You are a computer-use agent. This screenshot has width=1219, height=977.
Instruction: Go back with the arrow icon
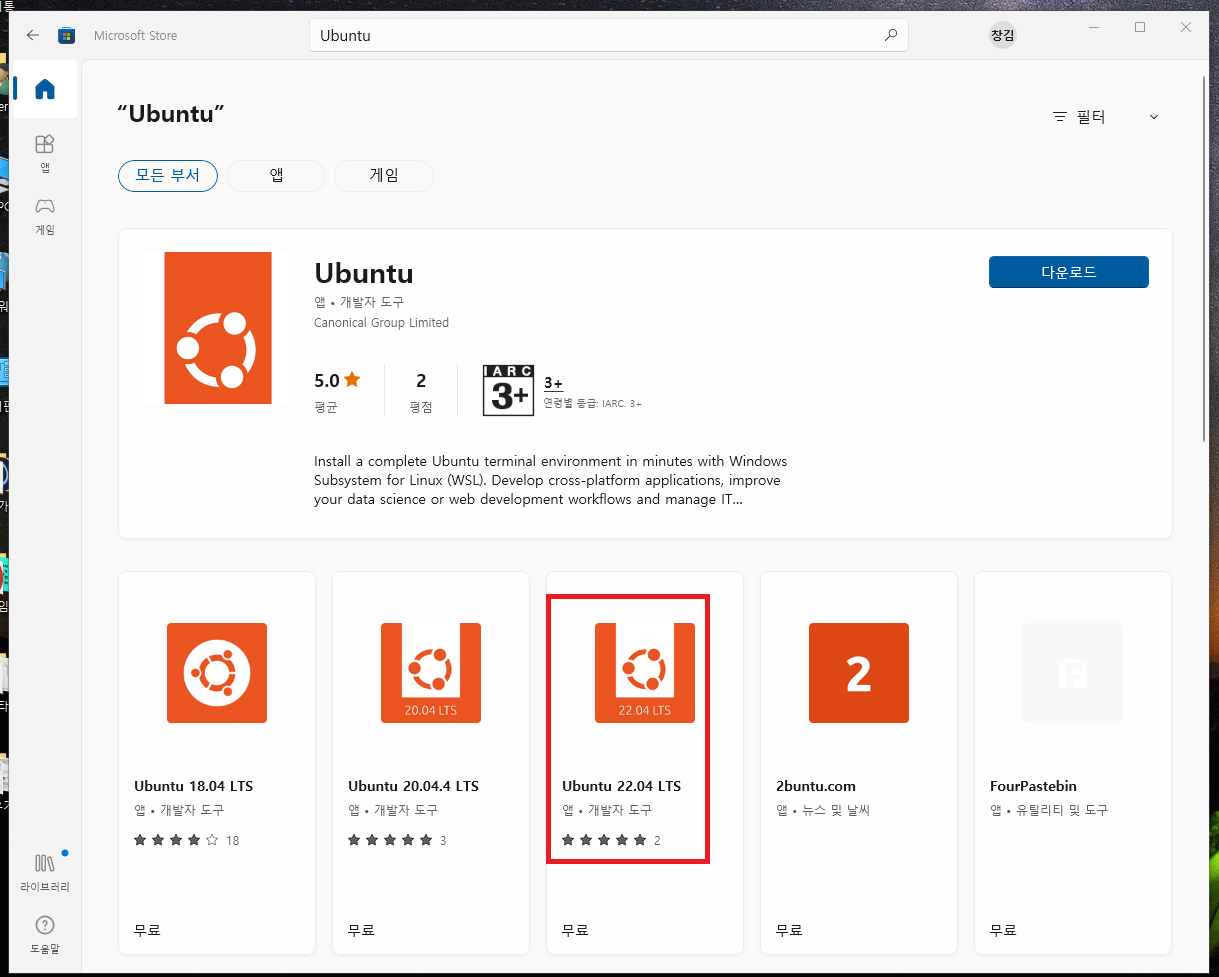point(33,35)
